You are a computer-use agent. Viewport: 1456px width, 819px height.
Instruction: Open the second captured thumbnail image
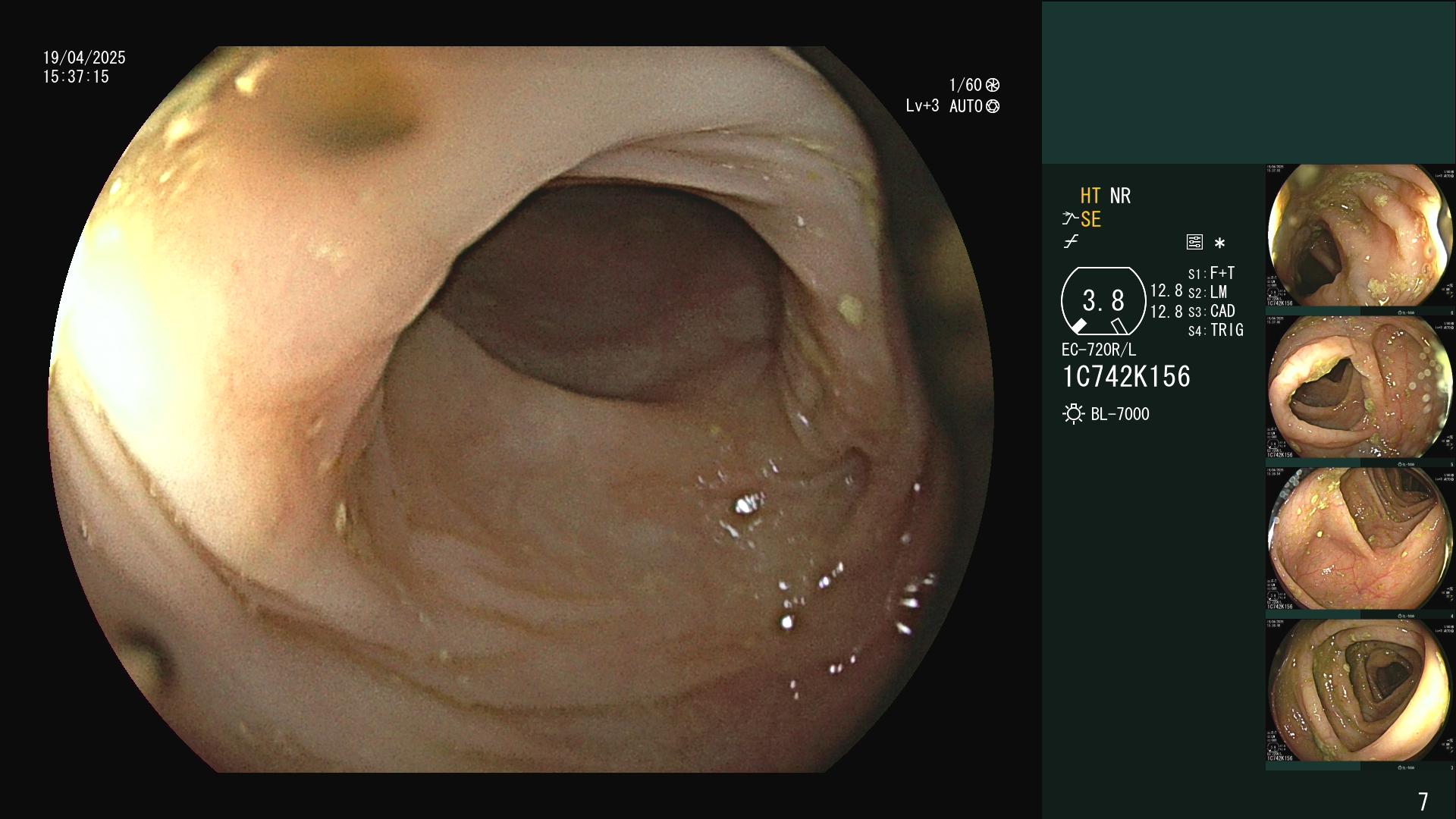tap(1360, 387)
